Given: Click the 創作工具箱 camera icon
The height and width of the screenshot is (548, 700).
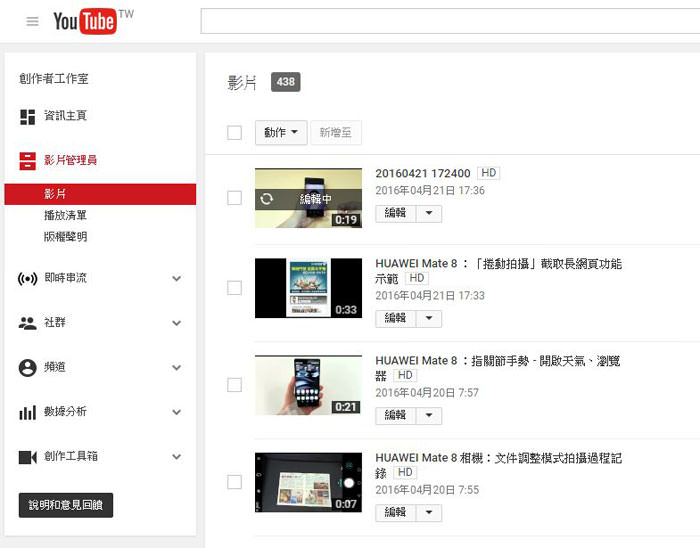Looking at the screenshot, I should point(28,457).
